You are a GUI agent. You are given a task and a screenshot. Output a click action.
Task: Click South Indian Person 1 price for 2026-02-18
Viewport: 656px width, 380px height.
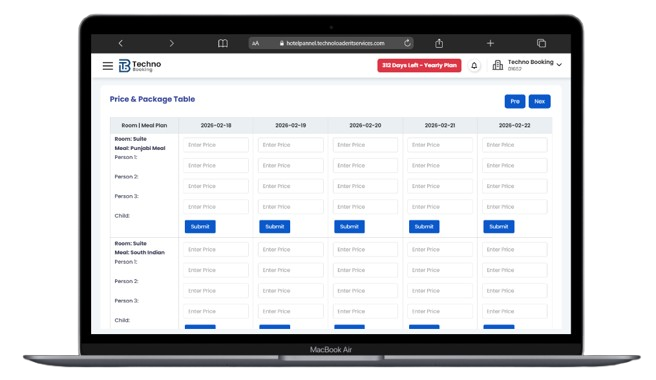coord(216,249)
